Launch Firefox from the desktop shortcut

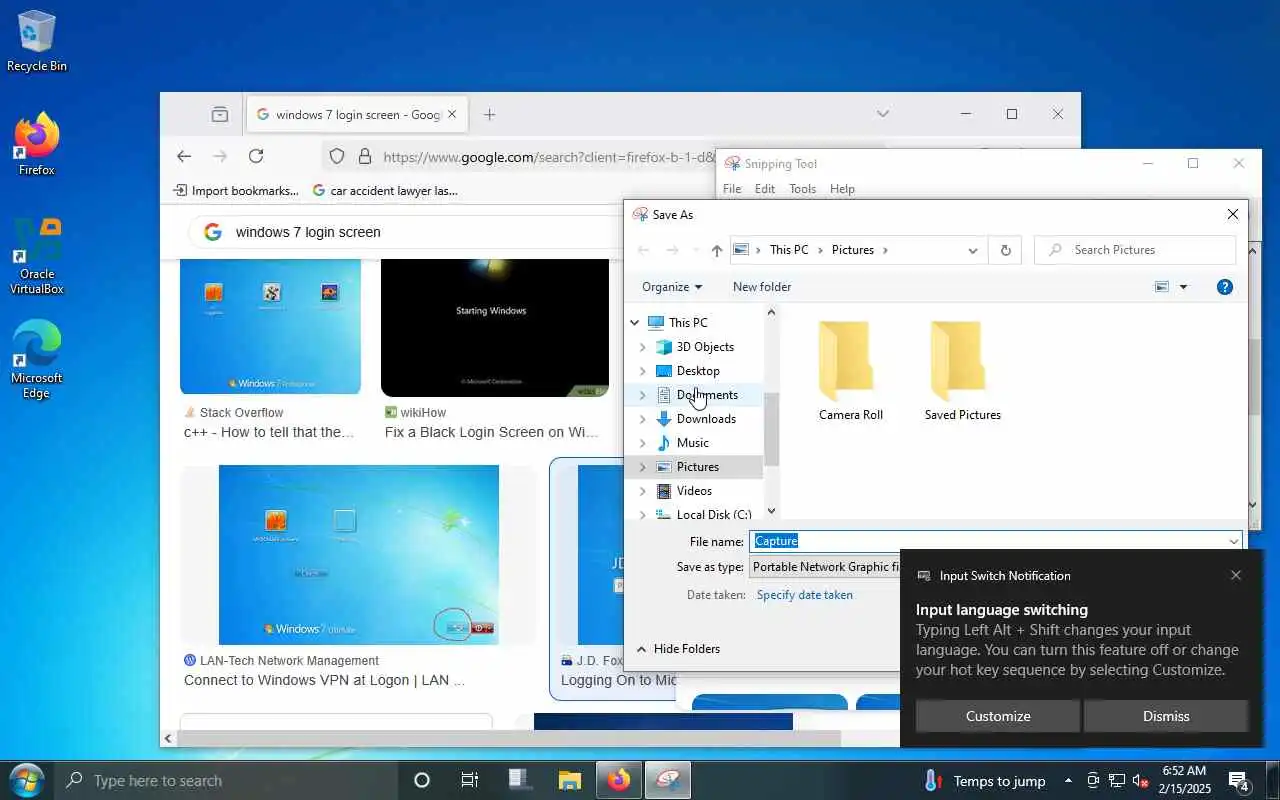[x=37, y=145]
